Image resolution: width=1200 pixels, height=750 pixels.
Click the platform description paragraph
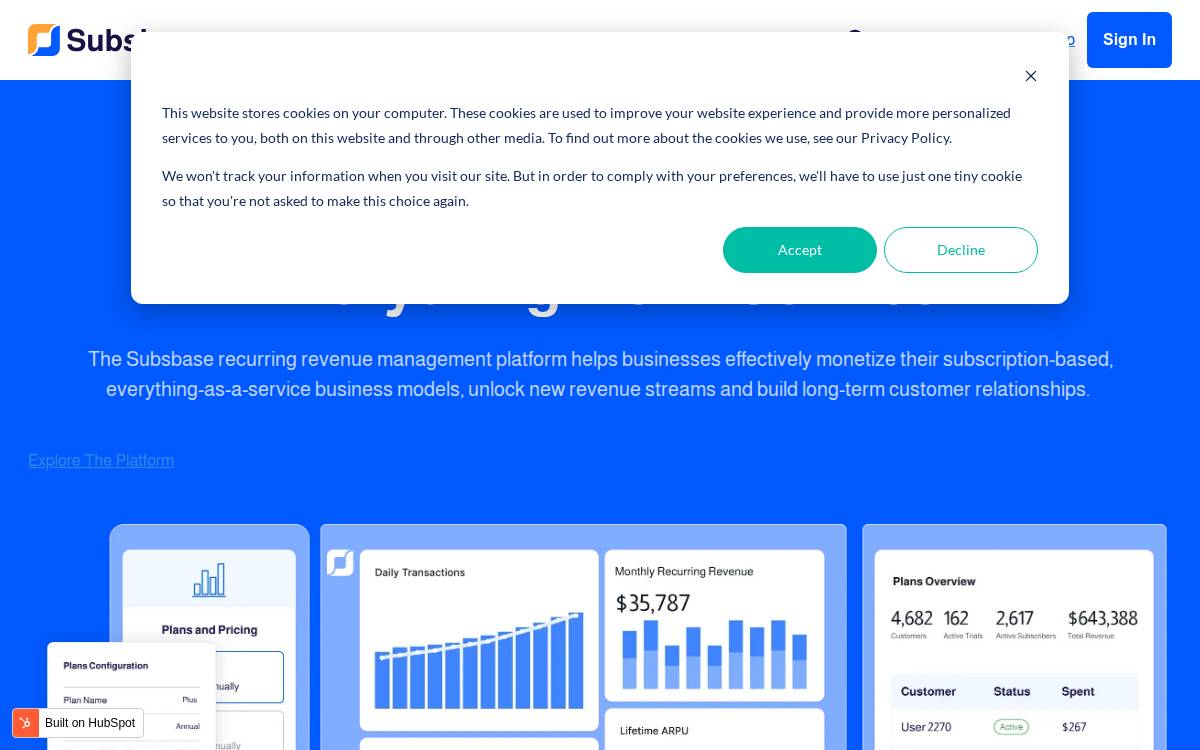[600, 374]
